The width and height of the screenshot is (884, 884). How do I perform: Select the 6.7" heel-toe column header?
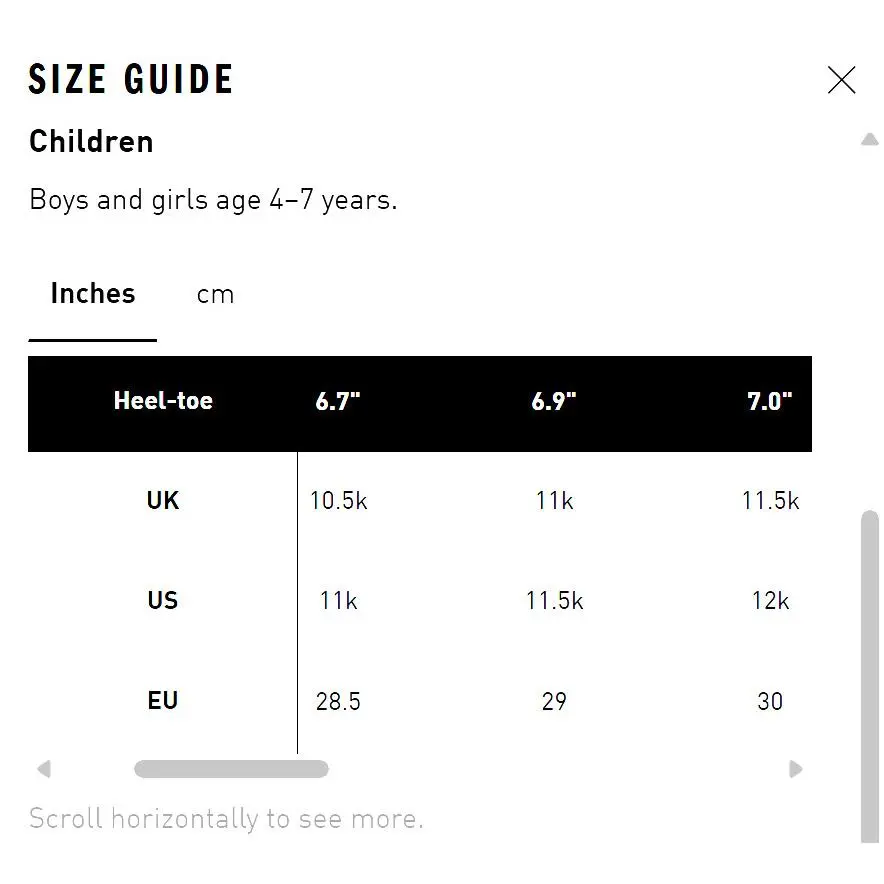(338, 401)
